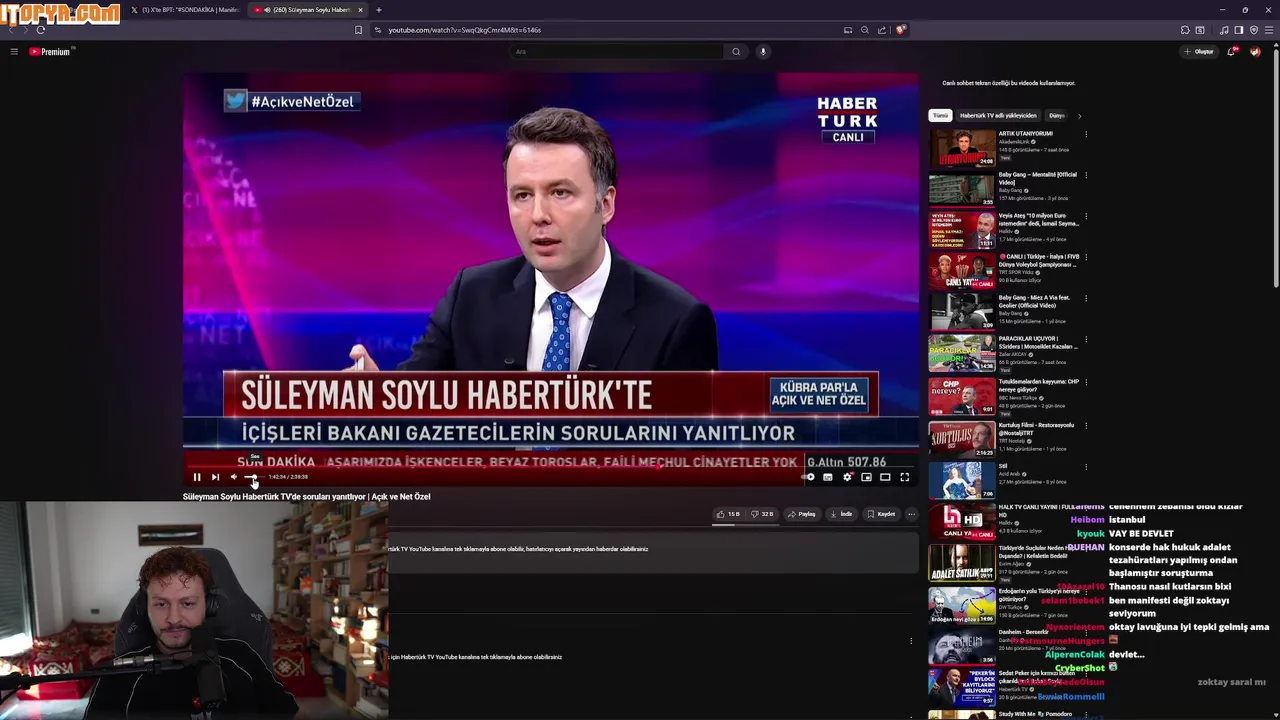Viewport: 1280px width, 720px height.
Task: Open options for 'CHP nereye gidiyor' video
Action: pos(1086,380)
